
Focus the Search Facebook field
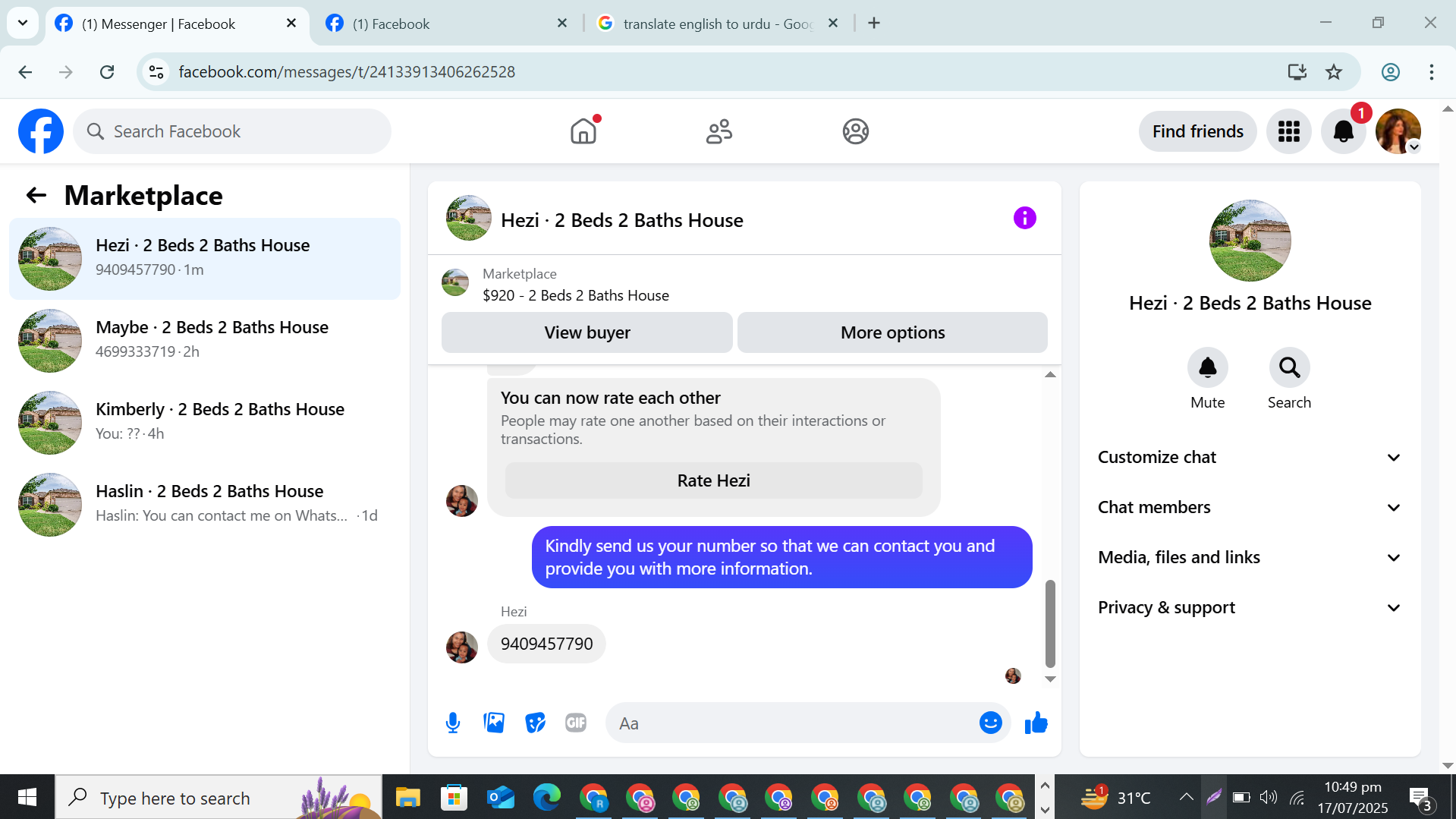[x=232, y=131]
